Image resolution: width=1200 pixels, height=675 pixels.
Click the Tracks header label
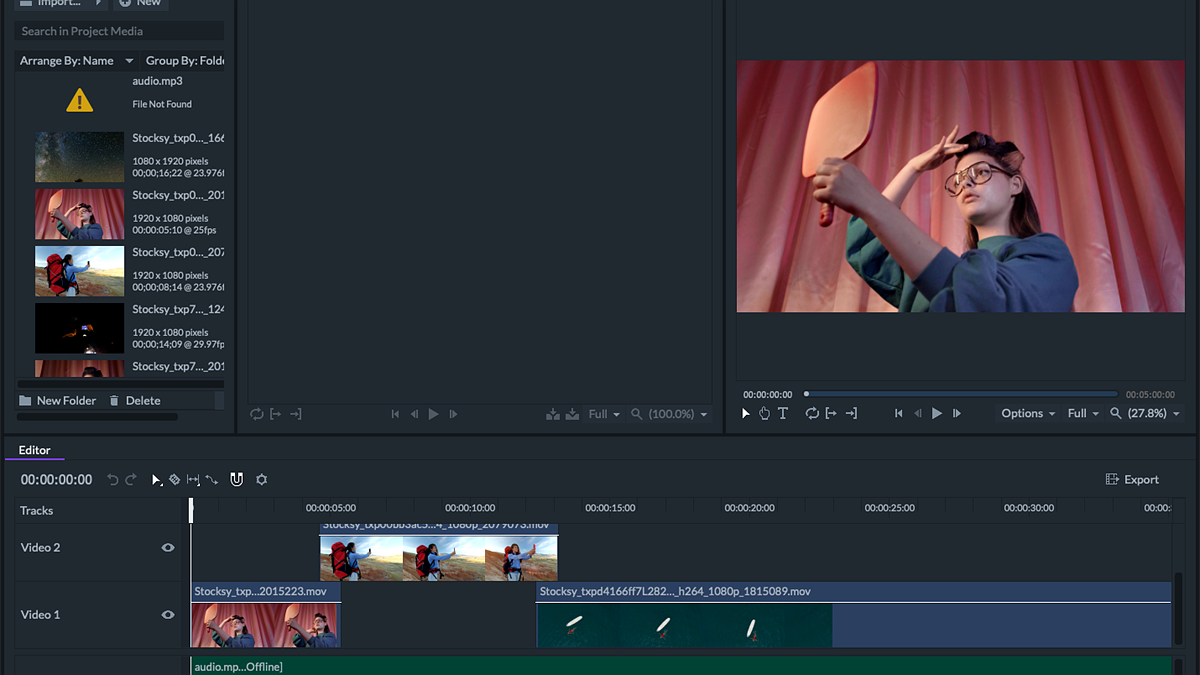click(37, 511)
